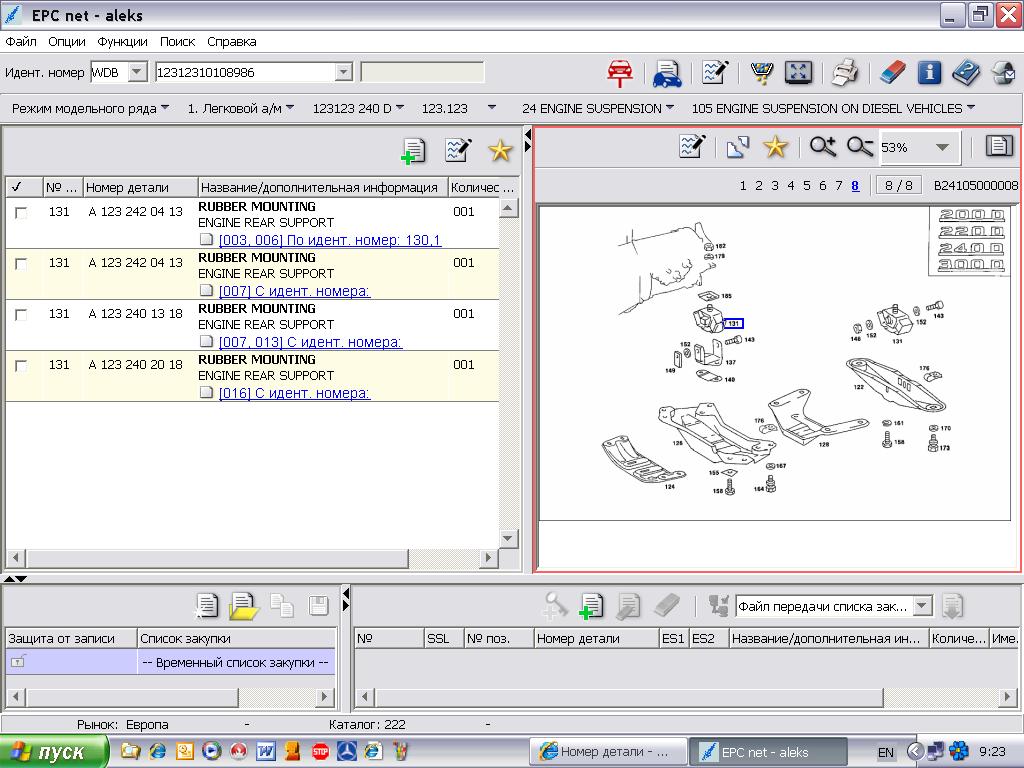Zoom out of the parts diagram
1024x768 pixels.
pos(859,147)
